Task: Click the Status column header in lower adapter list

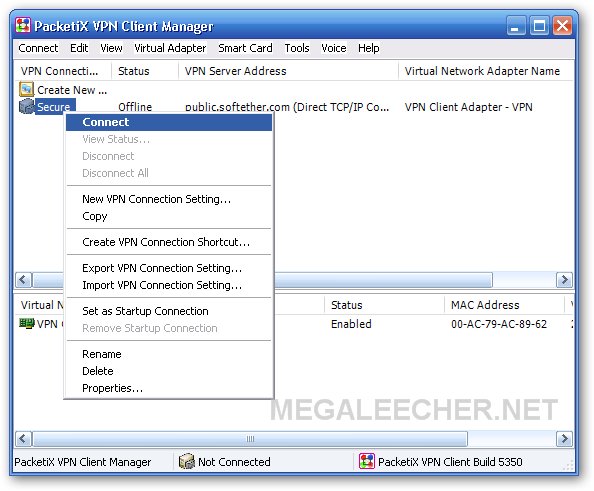Action: point(384,305)
